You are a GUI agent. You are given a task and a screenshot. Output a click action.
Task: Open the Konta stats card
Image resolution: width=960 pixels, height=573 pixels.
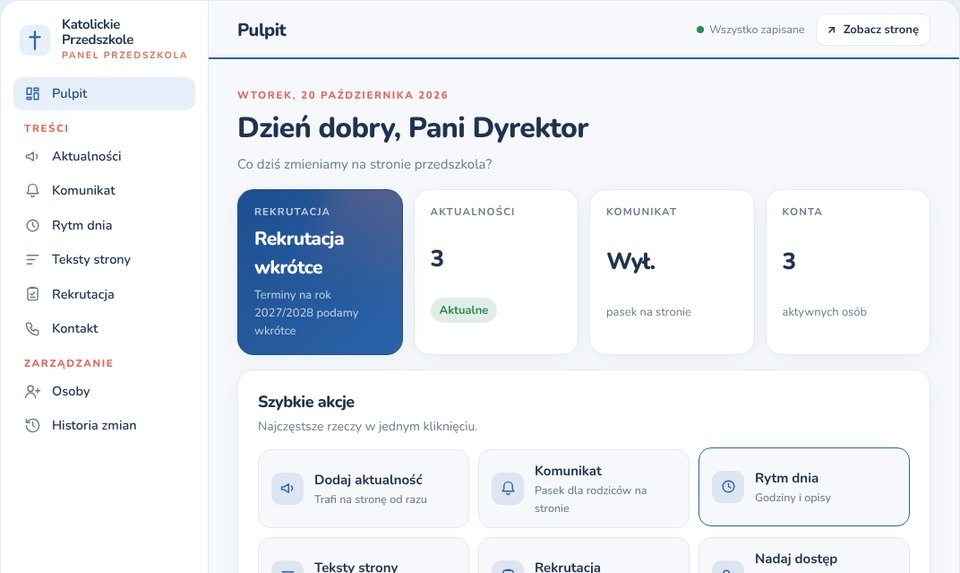pos(848,272)
